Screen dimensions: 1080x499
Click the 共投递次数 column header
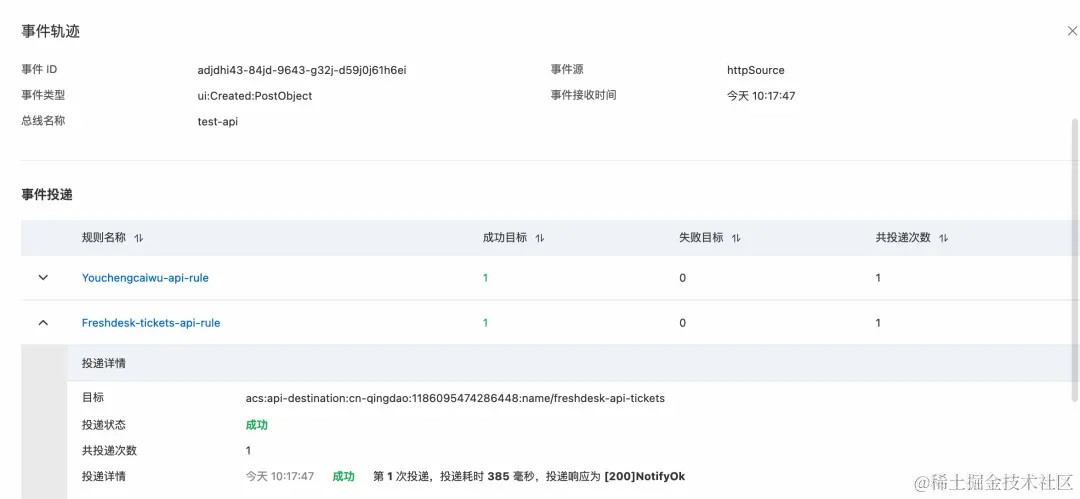click(903, 238)
